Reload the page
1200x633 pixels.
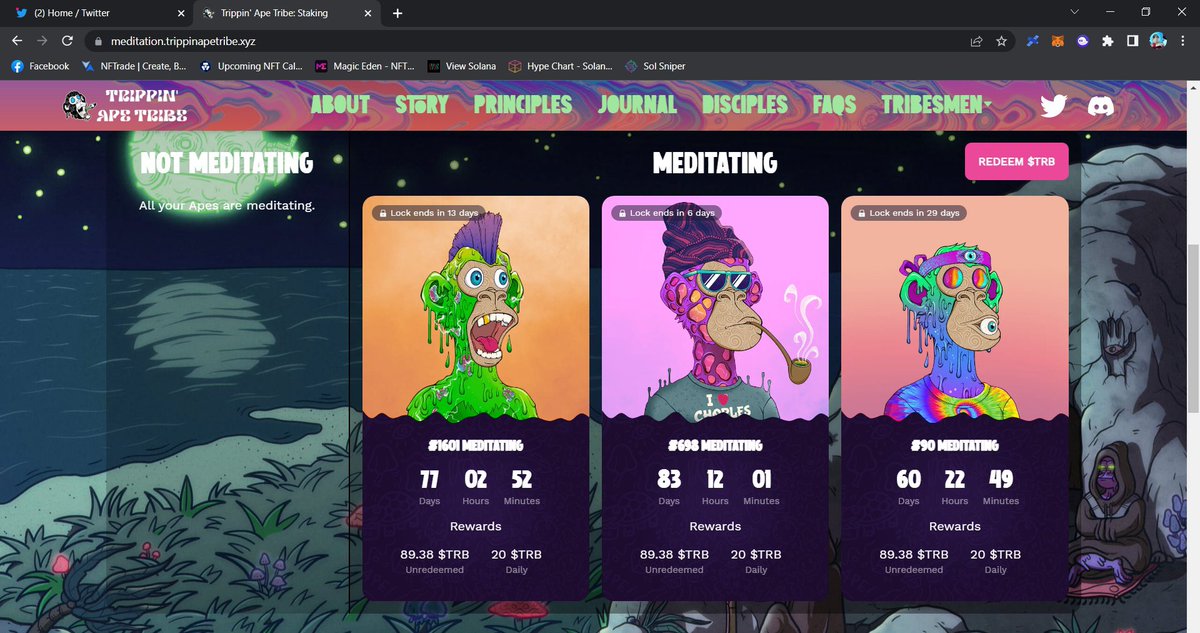[67, 41]
